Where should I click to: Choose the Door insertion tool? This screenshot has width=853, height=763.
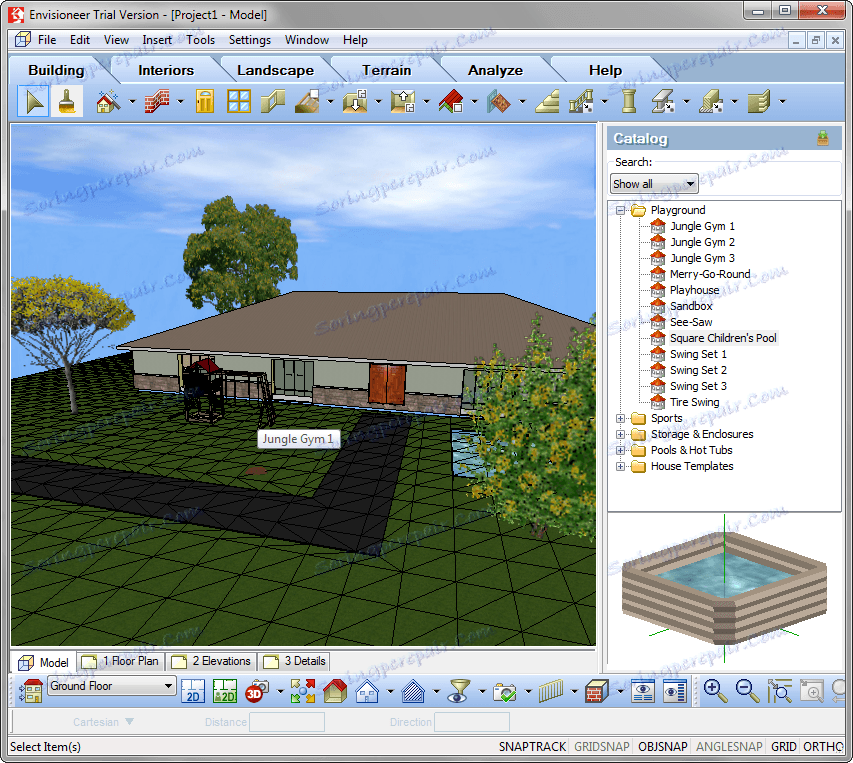(x=205, y=101)
